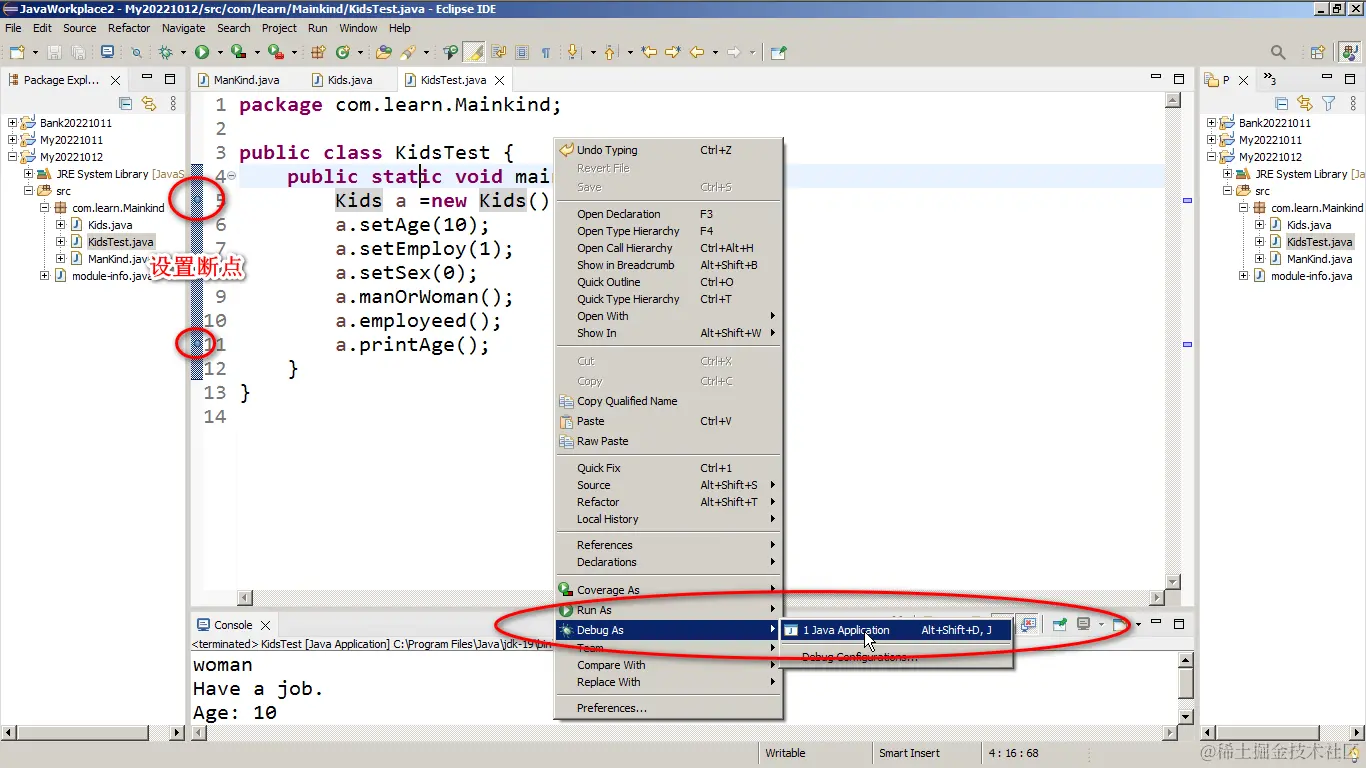Open the Debug toolbar dropdown arrow
The image size is (1366, 768).
[183, 52]
